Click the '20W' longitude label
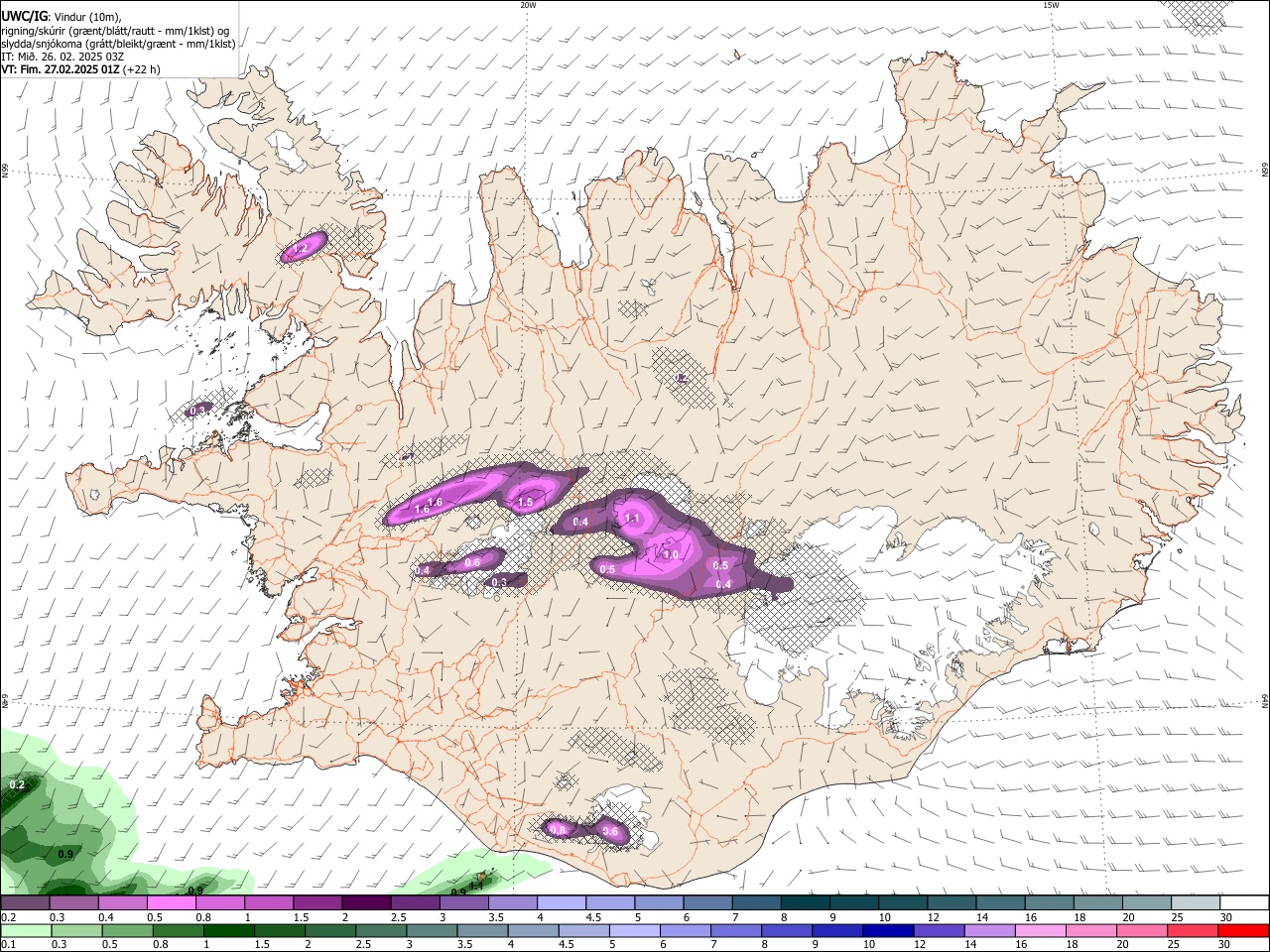Viewport: 1270px width, 952px height. click(528, 5)
